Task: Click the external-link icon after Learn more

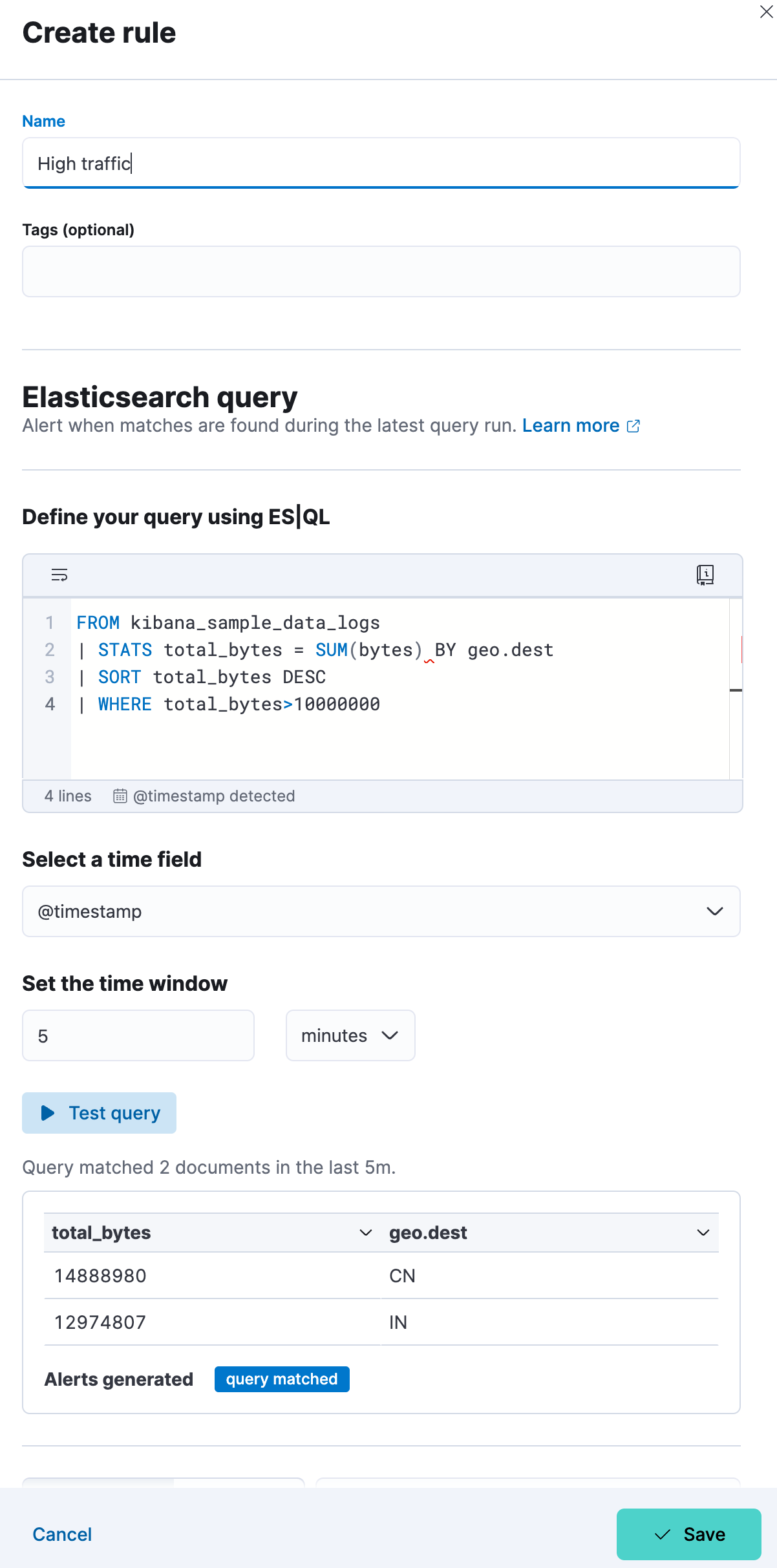Action: pos(633,425)
